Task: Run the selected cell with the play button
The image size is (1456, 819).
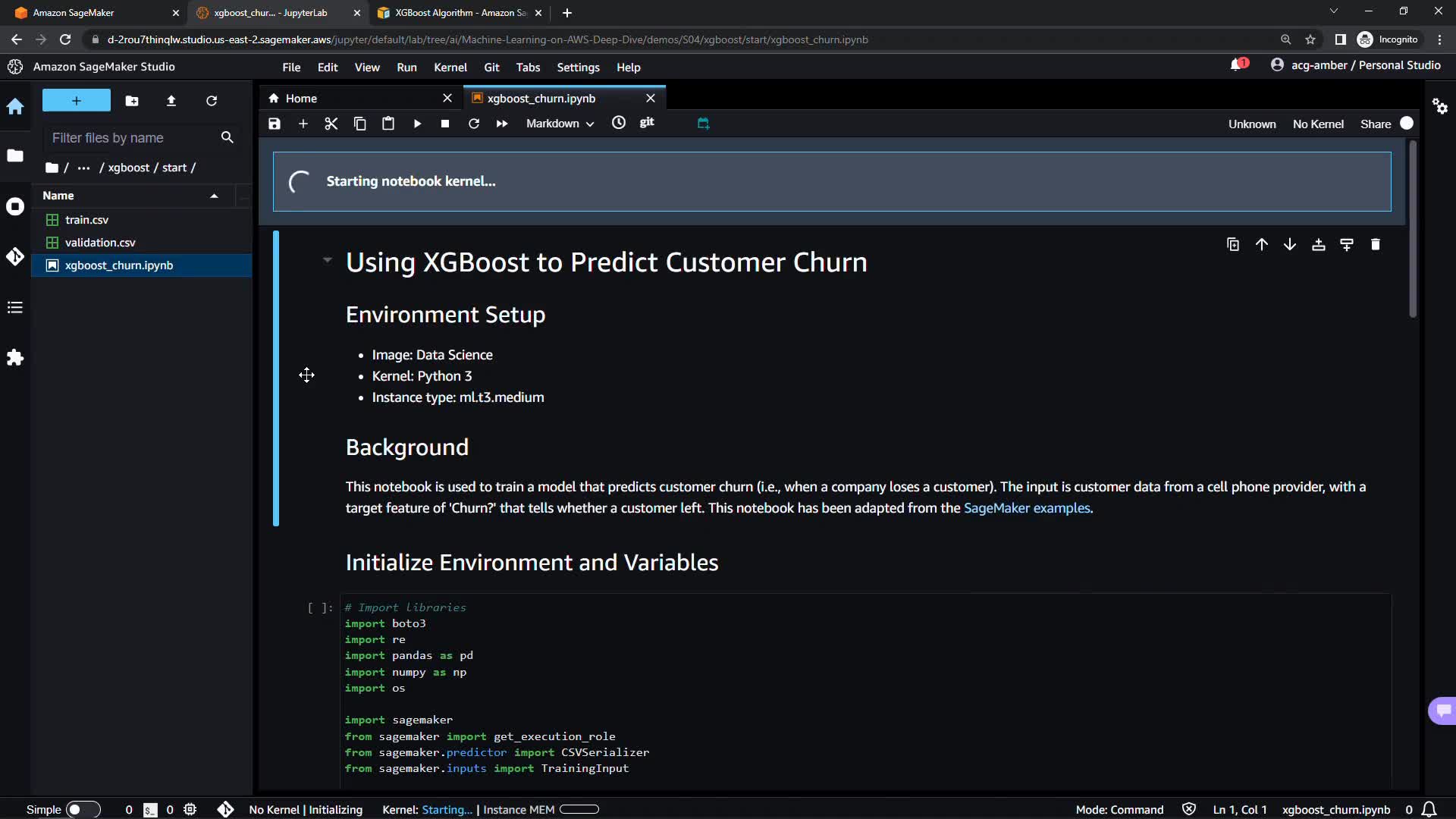Action: point(417,124)
